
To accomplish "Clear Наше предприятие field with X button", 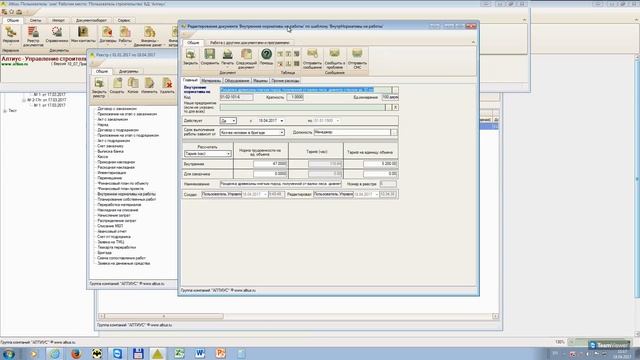I will coord(396,107).
